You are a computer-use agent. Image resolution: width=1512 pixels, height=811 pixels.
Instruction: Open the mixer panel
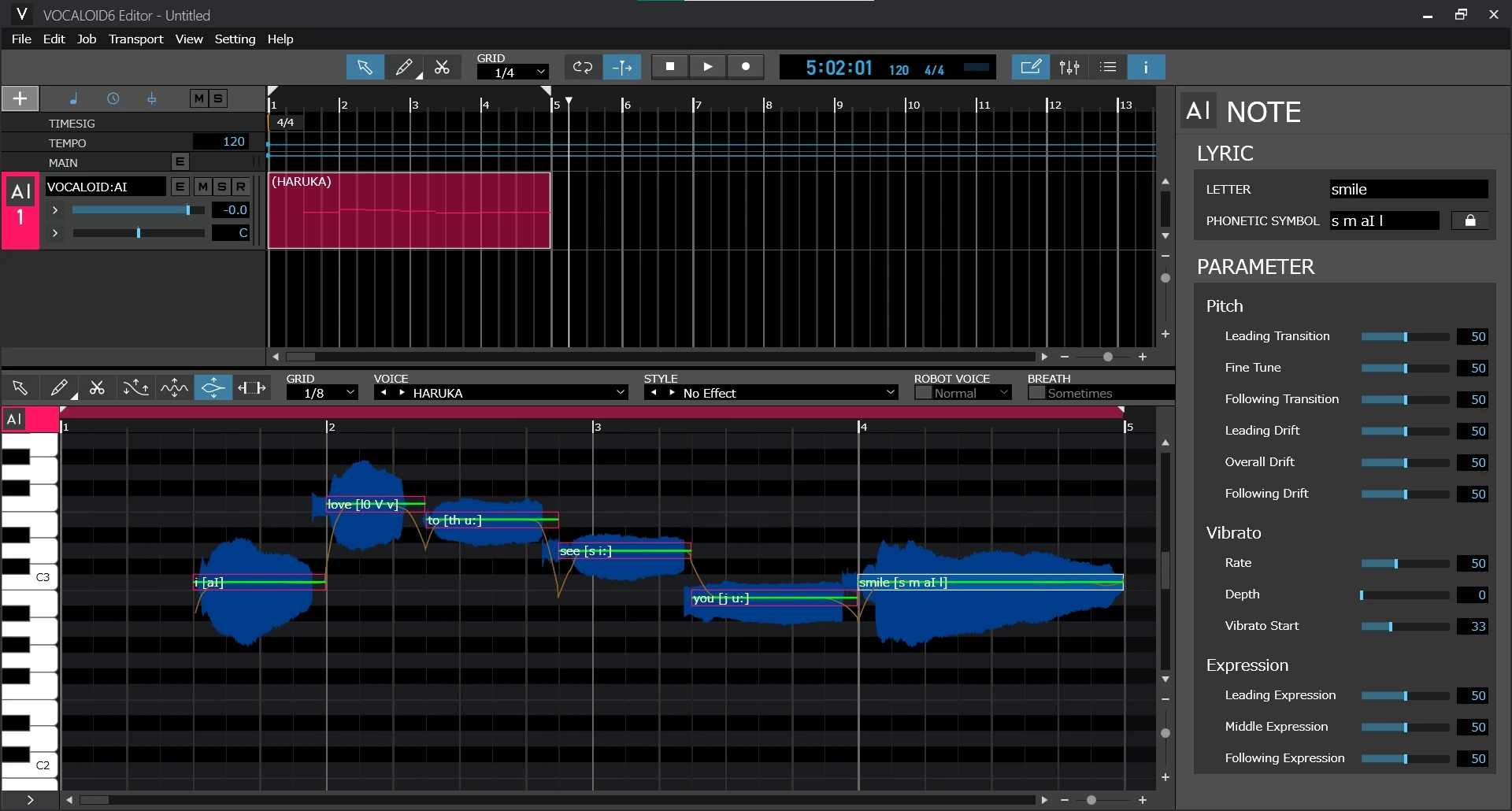pos(1069,67)
